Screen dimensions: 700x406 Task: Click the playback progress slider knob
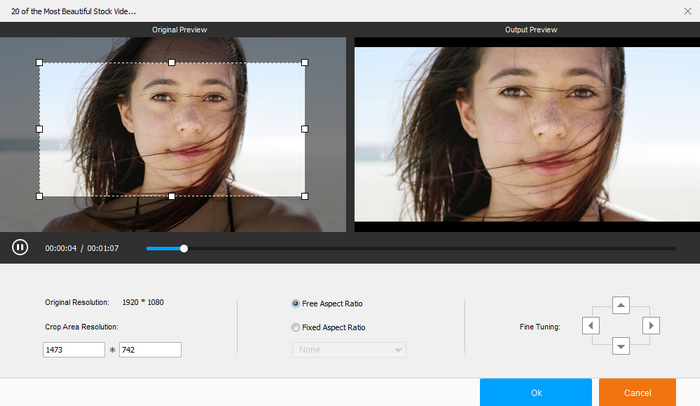tap(184, 248)
